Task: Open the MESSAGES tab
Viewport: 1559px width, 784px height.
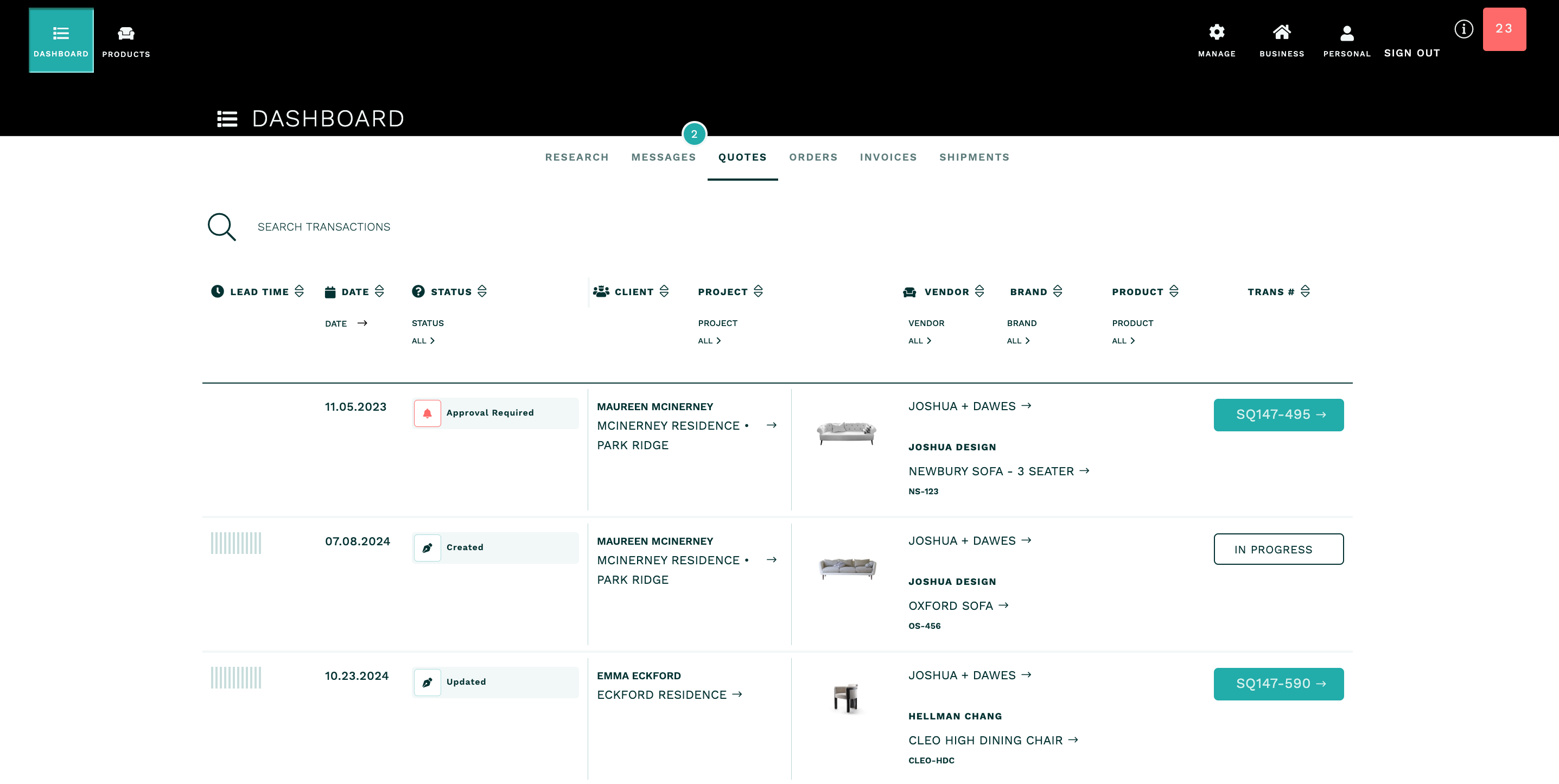Action: (x=663, y=157)
